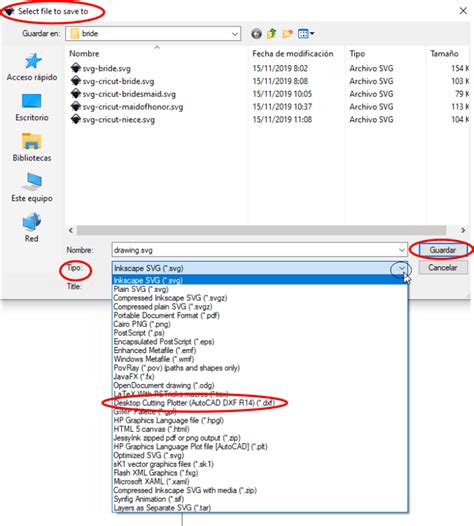Click the scroll left arrow

(x=71, y=230)
